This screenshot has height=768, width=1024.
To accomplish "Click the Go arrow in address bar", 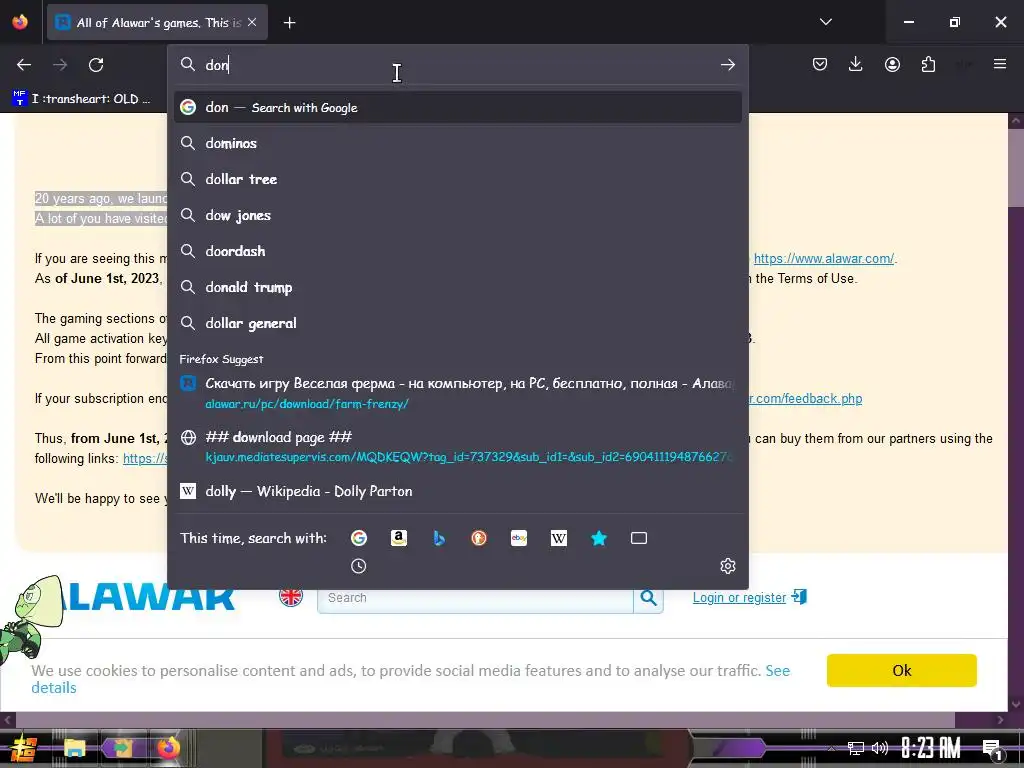I will coord(728,65).
